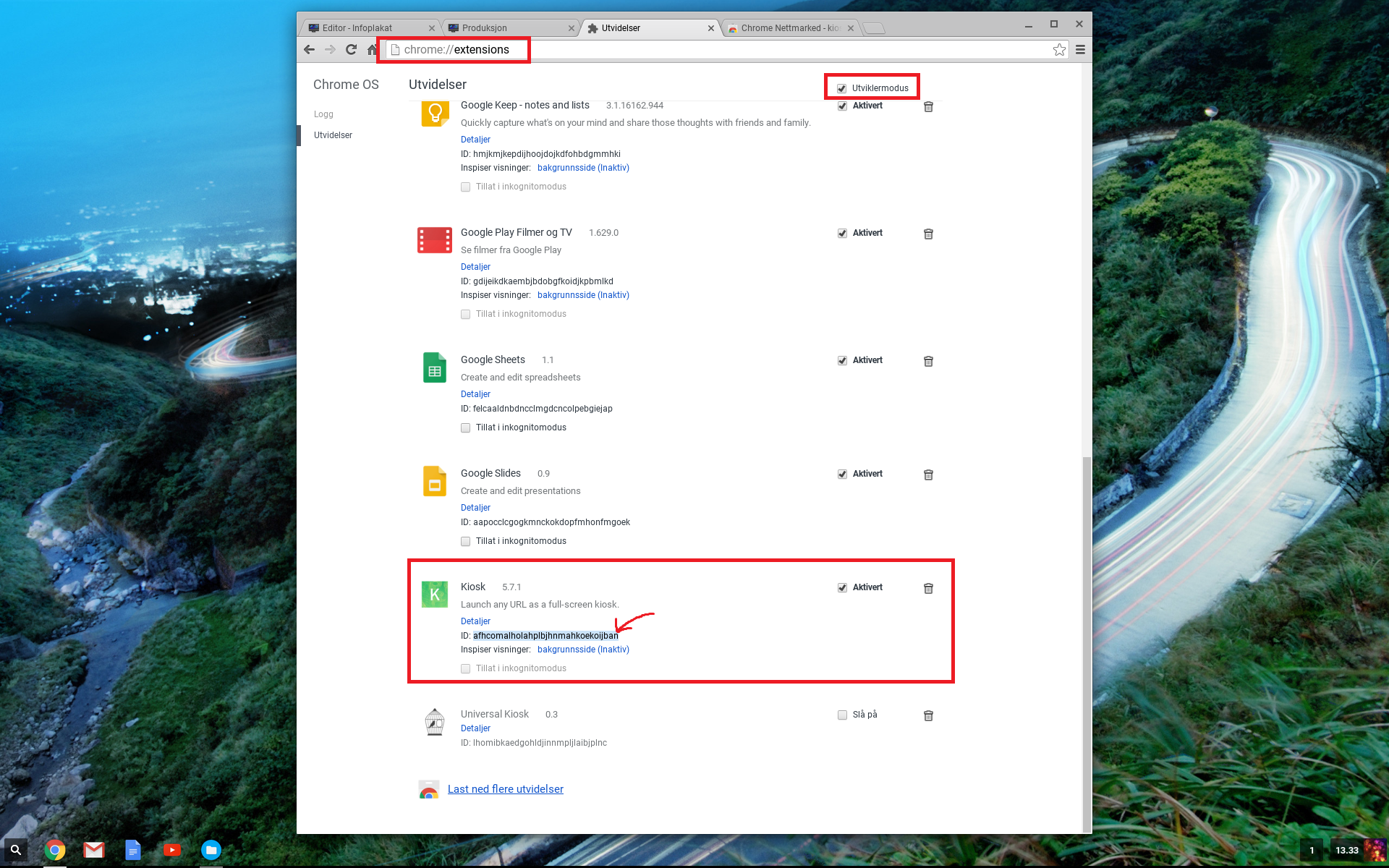Remove Universal Kiosk with trash icon
Screen dimensions: 1389x868
tap(928, 715)
